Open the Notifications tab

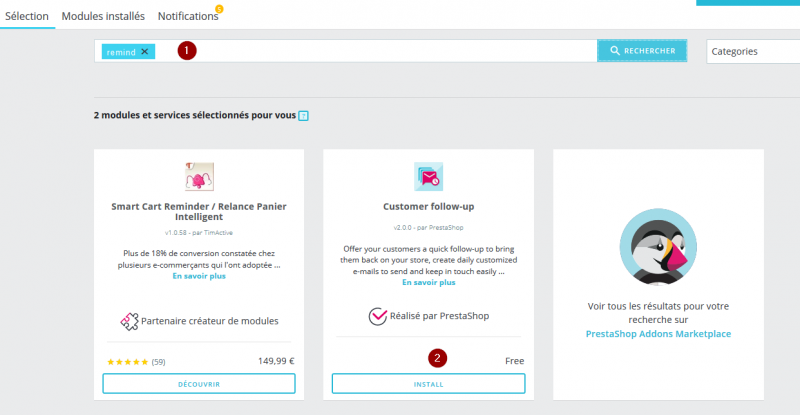click(x=188, y=16)
